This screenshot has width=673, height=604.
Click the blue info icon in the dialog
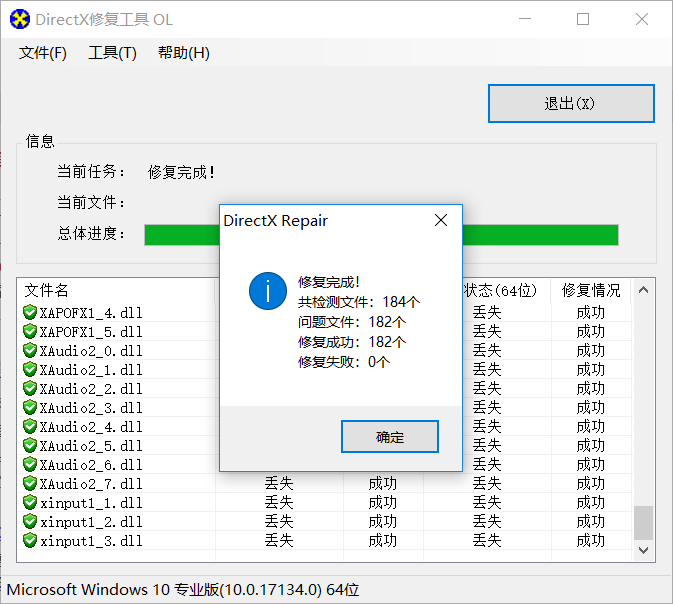tap(268, 291)
